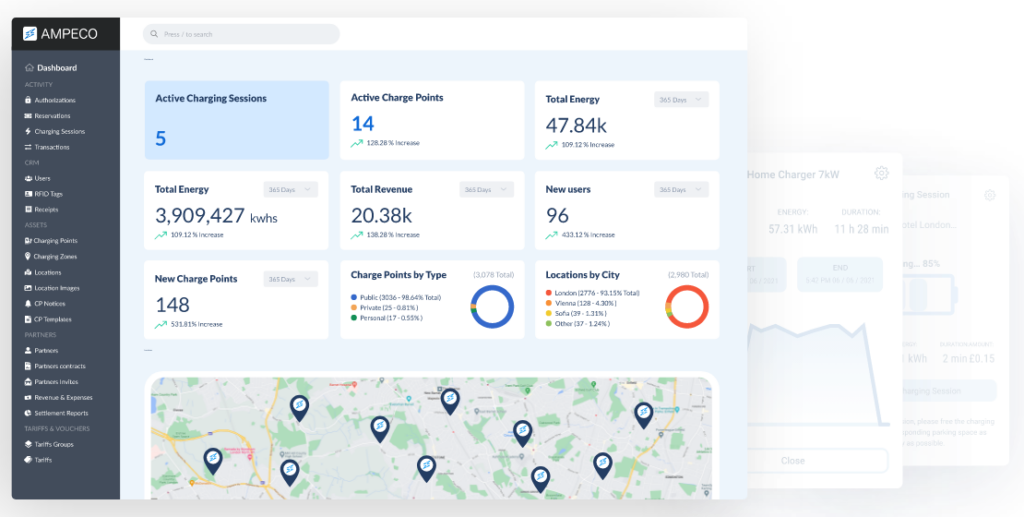Click the trend arrow under New users
Screen dimensions: 1024x517
click(x=552, y=235)
